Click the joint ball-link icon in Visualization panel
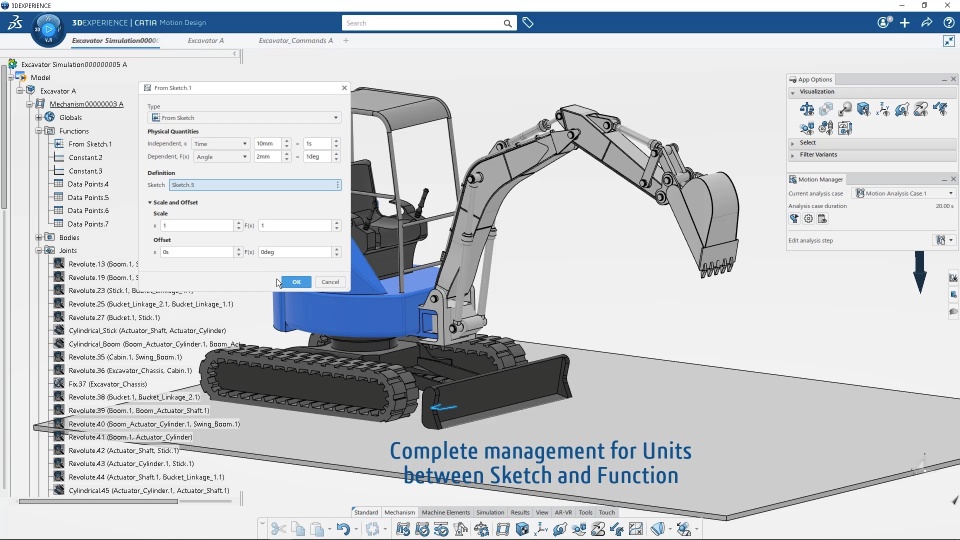The width and height of the screenshot is (960, 540). (x=844, y=109)
